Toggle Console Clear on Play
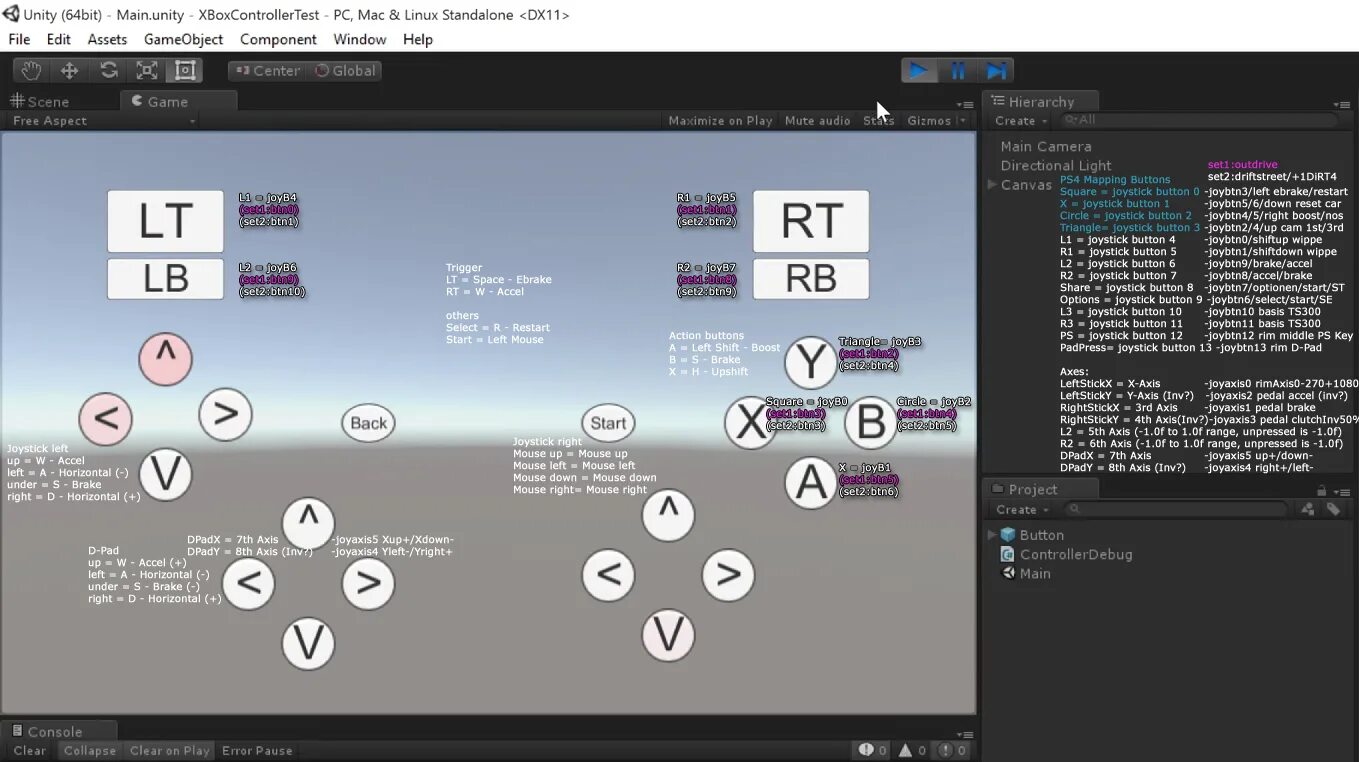The height and width of the screenshot is (762, 1359). (170, 751)
